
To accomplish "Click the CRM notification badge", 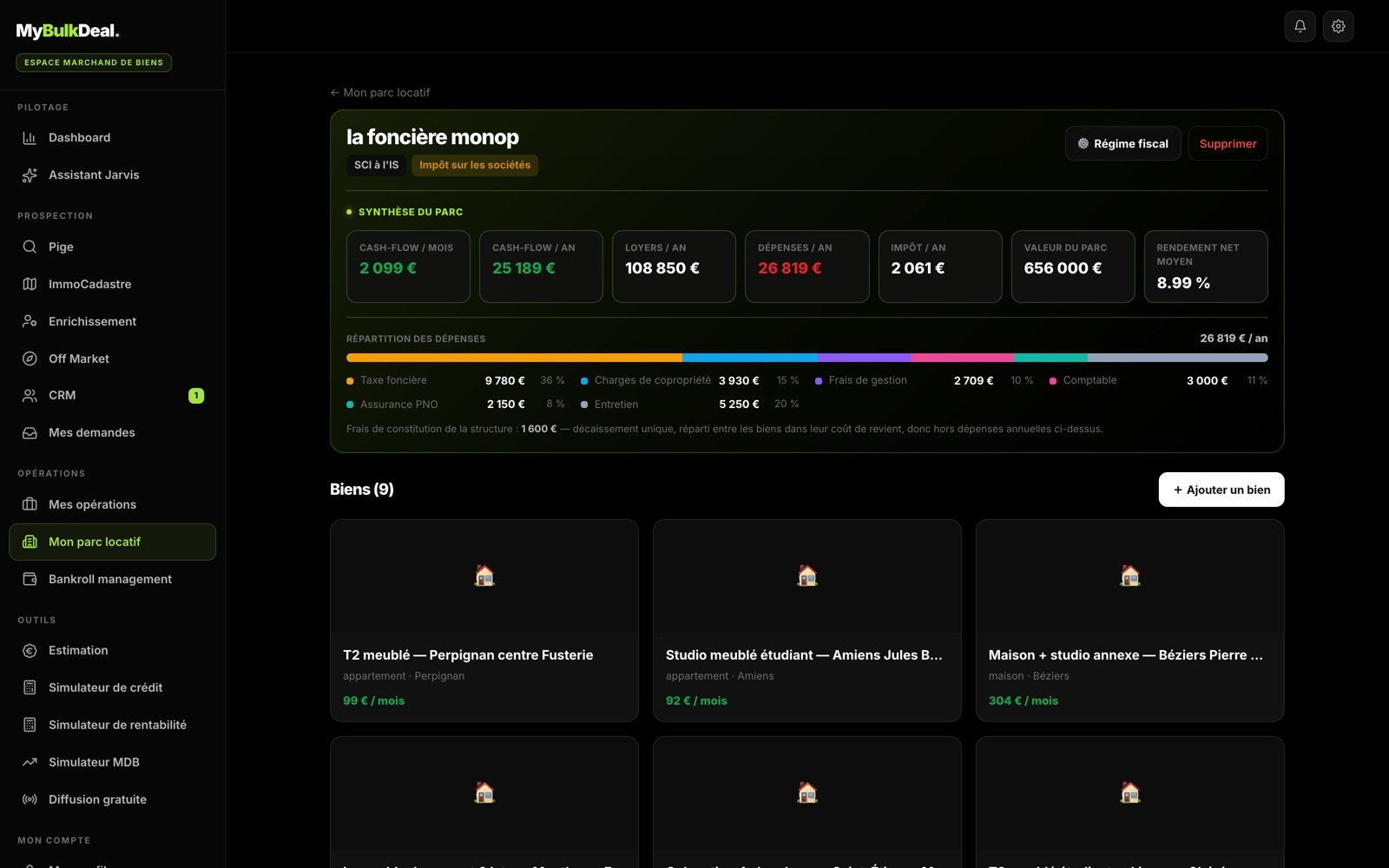I will [x=196, y=396].
